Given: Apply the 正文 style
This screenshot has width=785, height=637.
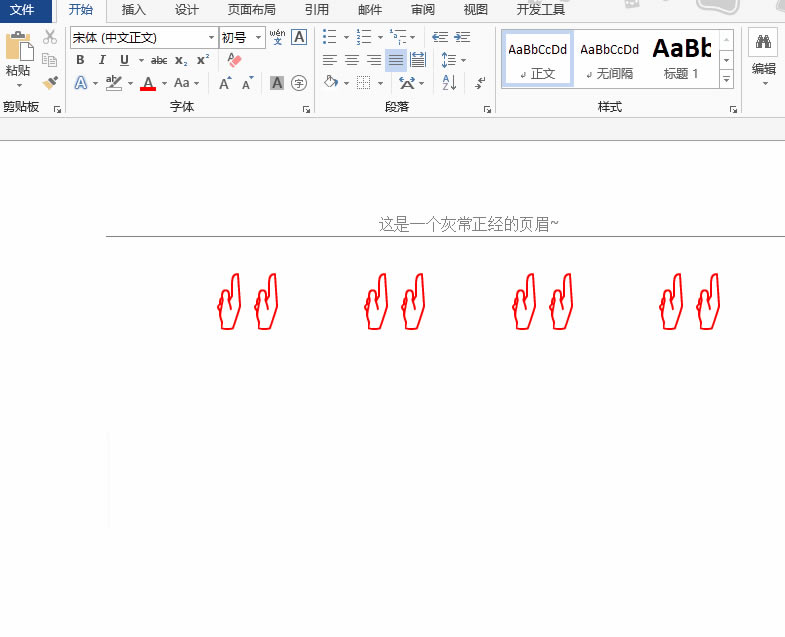Looking at the screenshot, I should point(538,60).
